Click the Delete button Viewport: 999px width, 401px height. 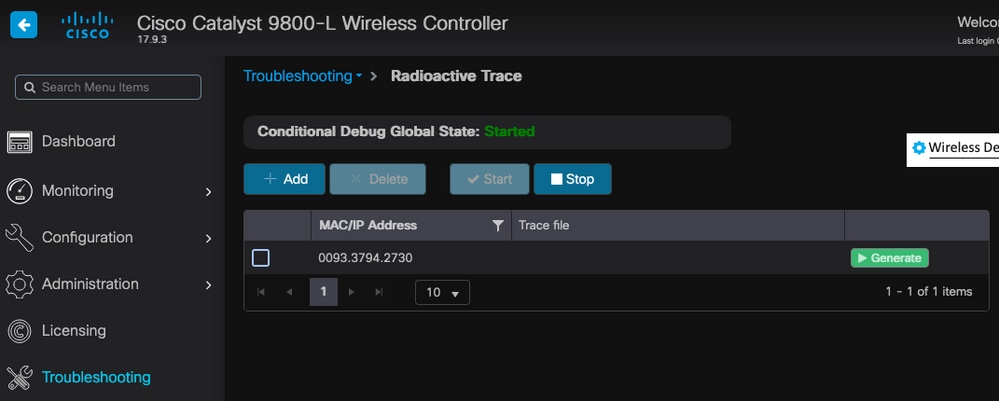(x=378, y=179)
